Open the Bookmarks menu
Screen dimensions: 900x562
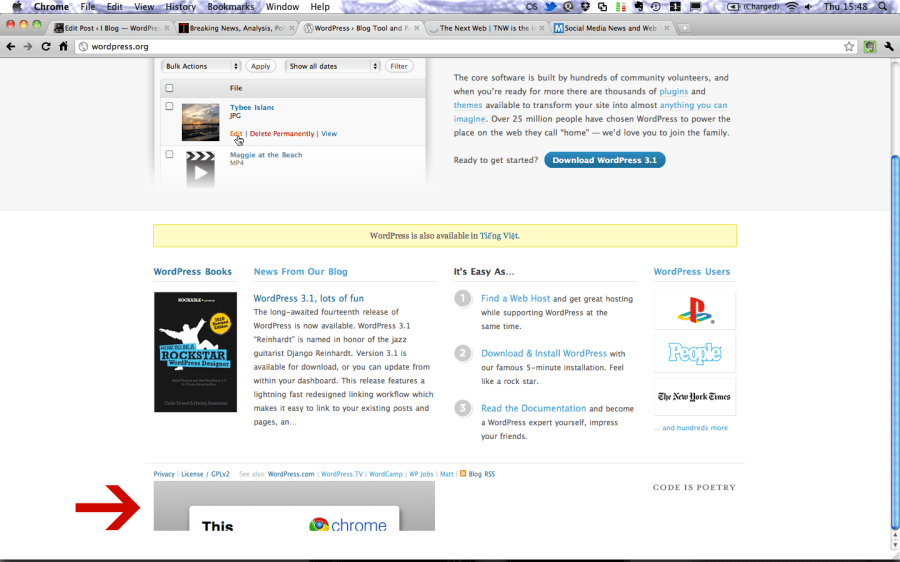pyautogui.click(x=231, y=7)
